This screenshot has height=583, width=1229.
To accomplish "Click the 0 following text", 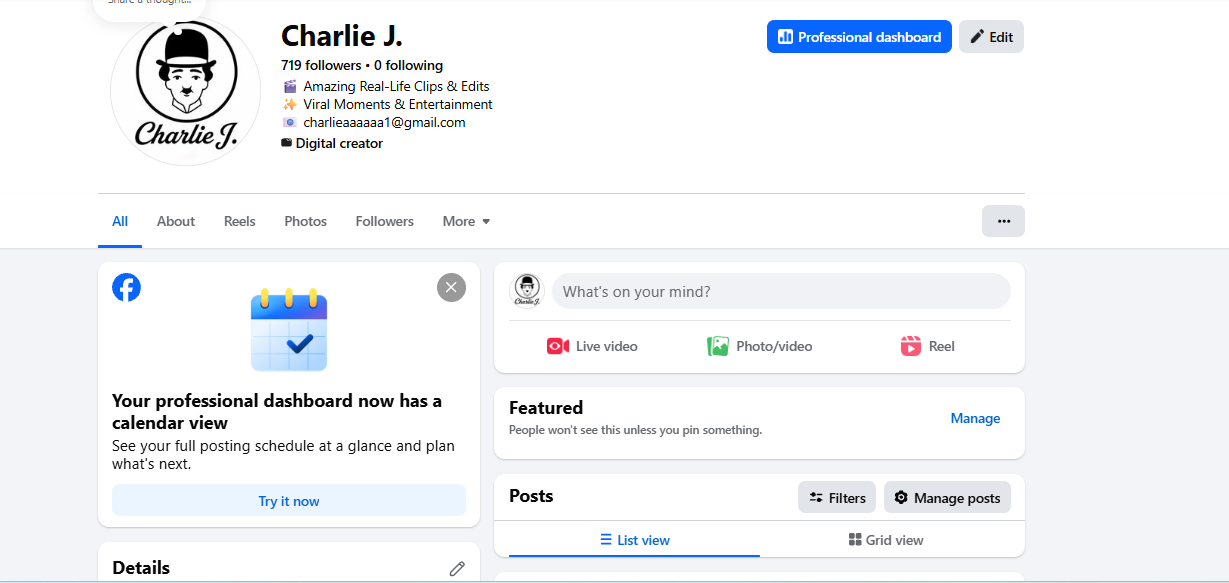I will point(408,65).
